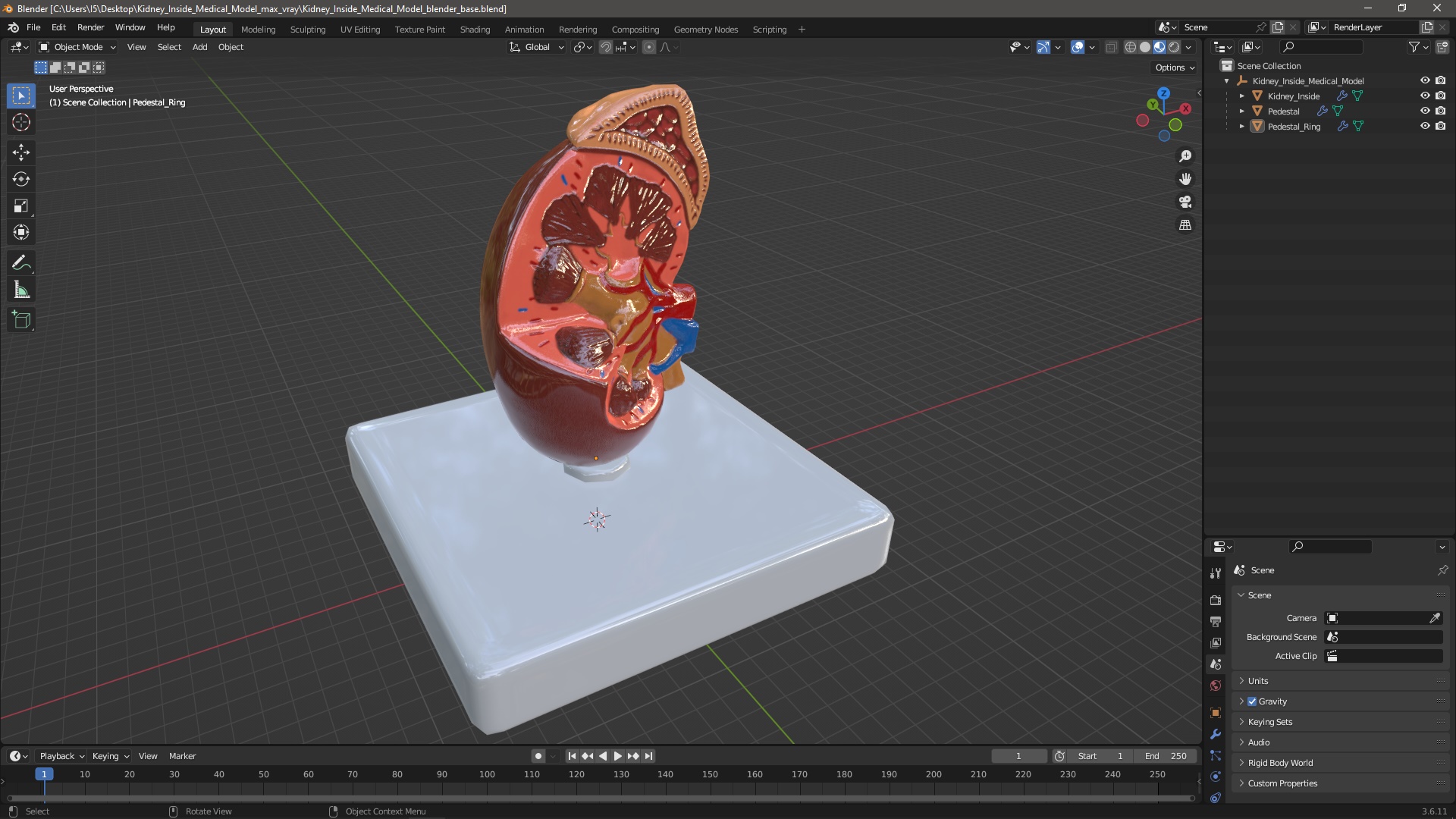
Task: Open the Modifier wrench properties tab
Action: pos(1216,734)
